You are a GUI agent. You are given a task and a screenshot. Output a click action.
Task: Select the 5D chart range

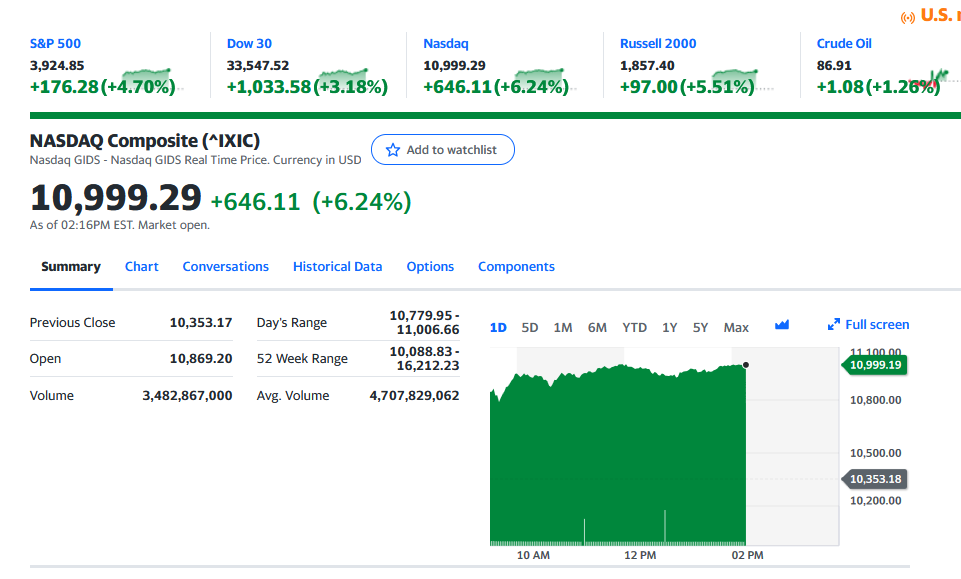tap(530, 328)
